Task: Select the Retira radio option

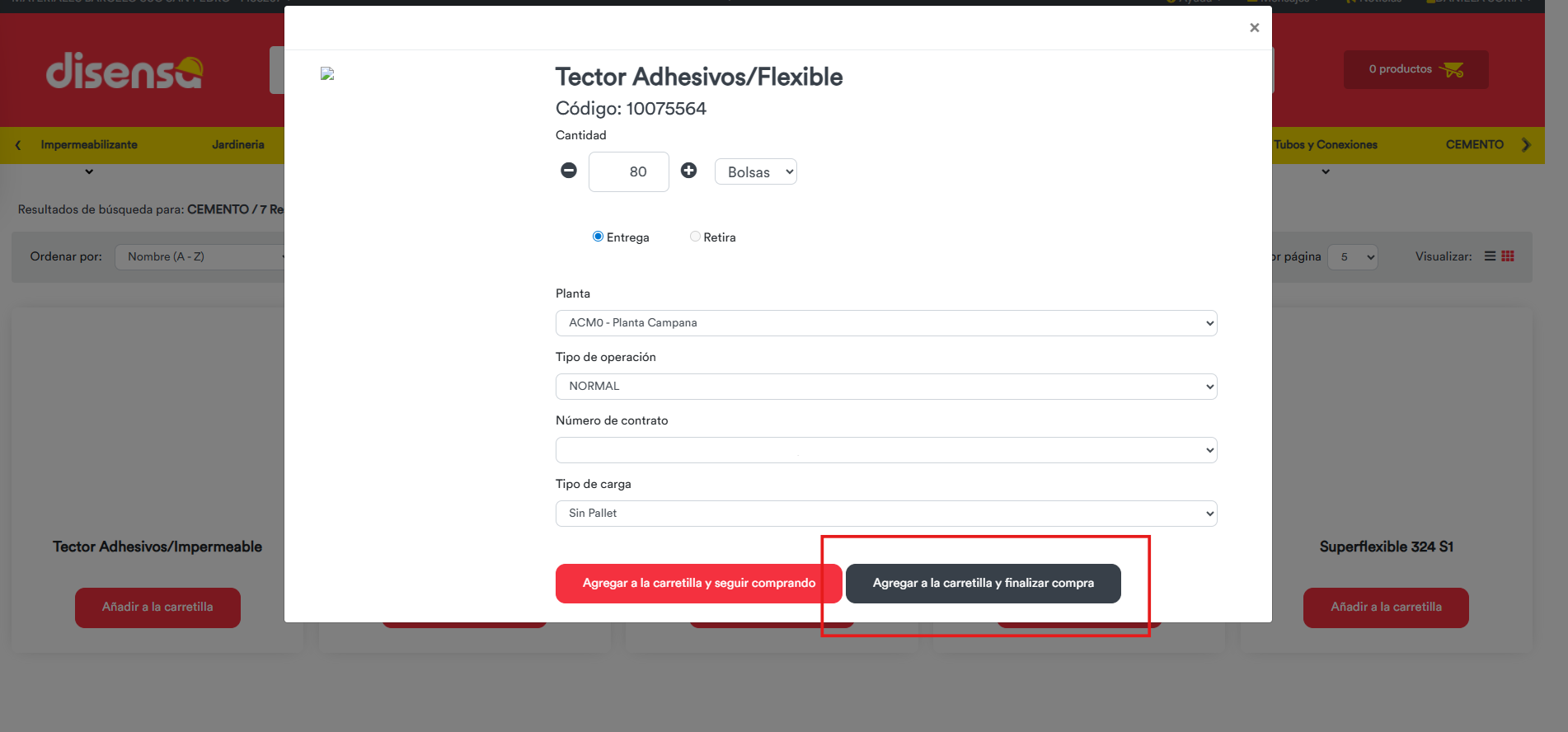Action: [695, 237]
